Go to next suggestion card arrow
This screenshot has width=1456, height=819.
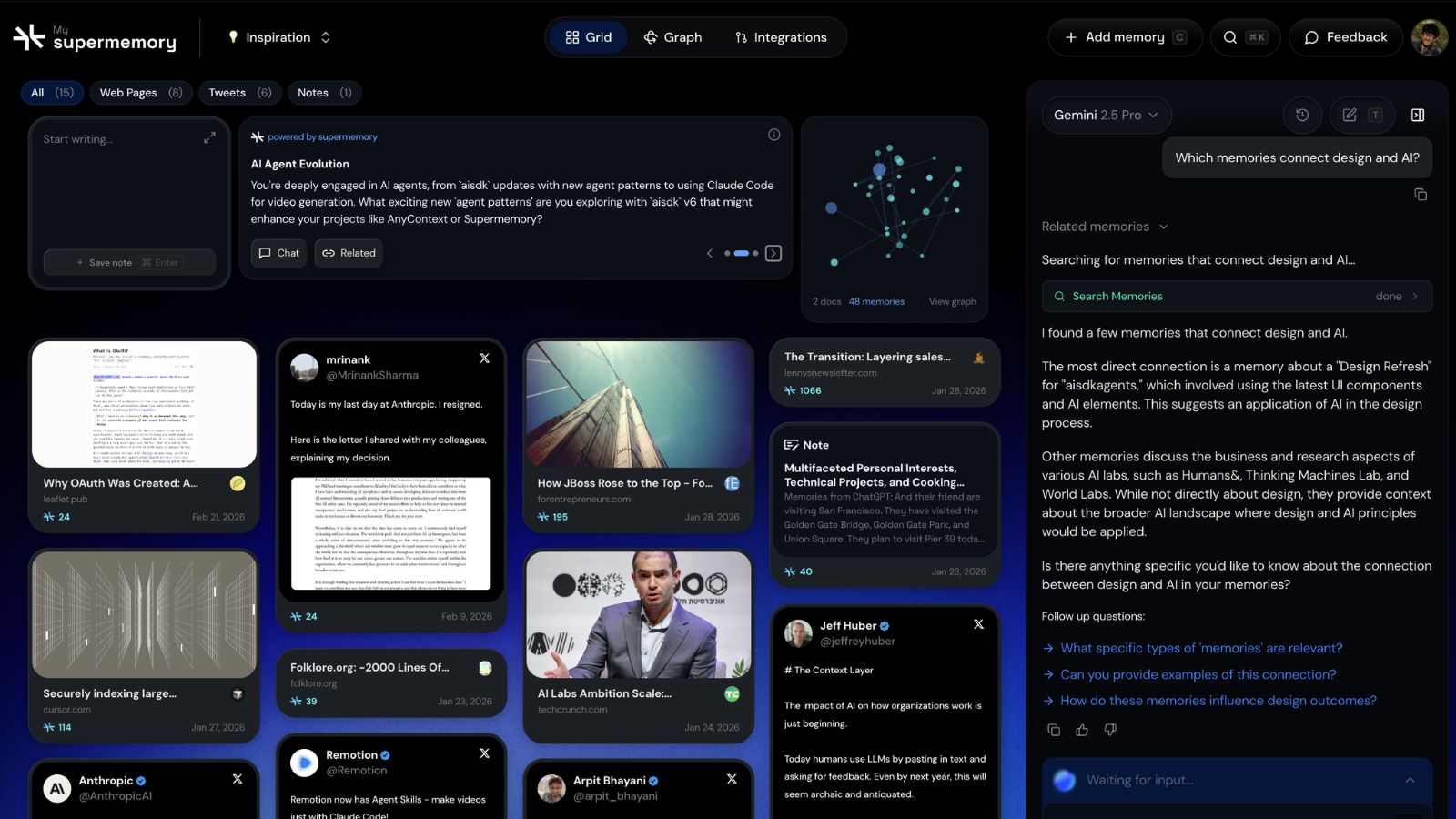click(773, 253)
